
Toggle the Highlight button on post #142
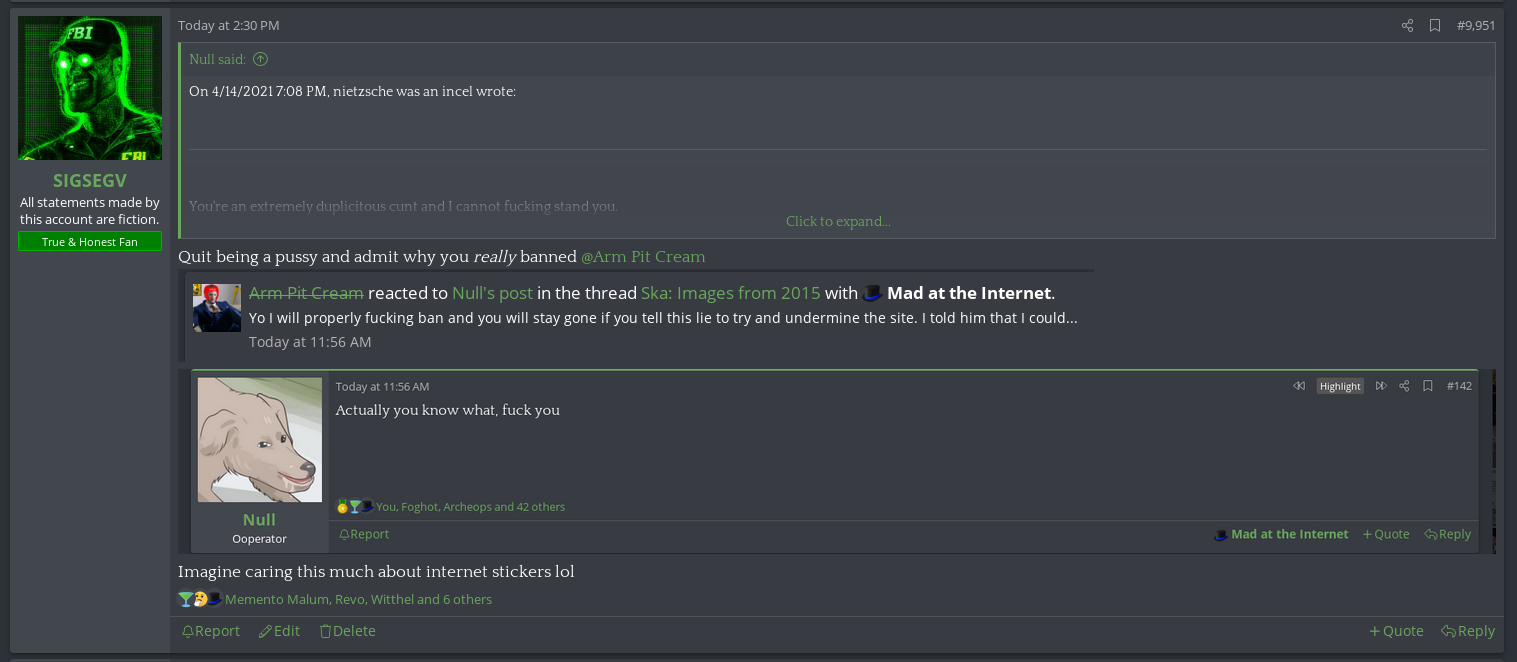tap(1339, 386)
